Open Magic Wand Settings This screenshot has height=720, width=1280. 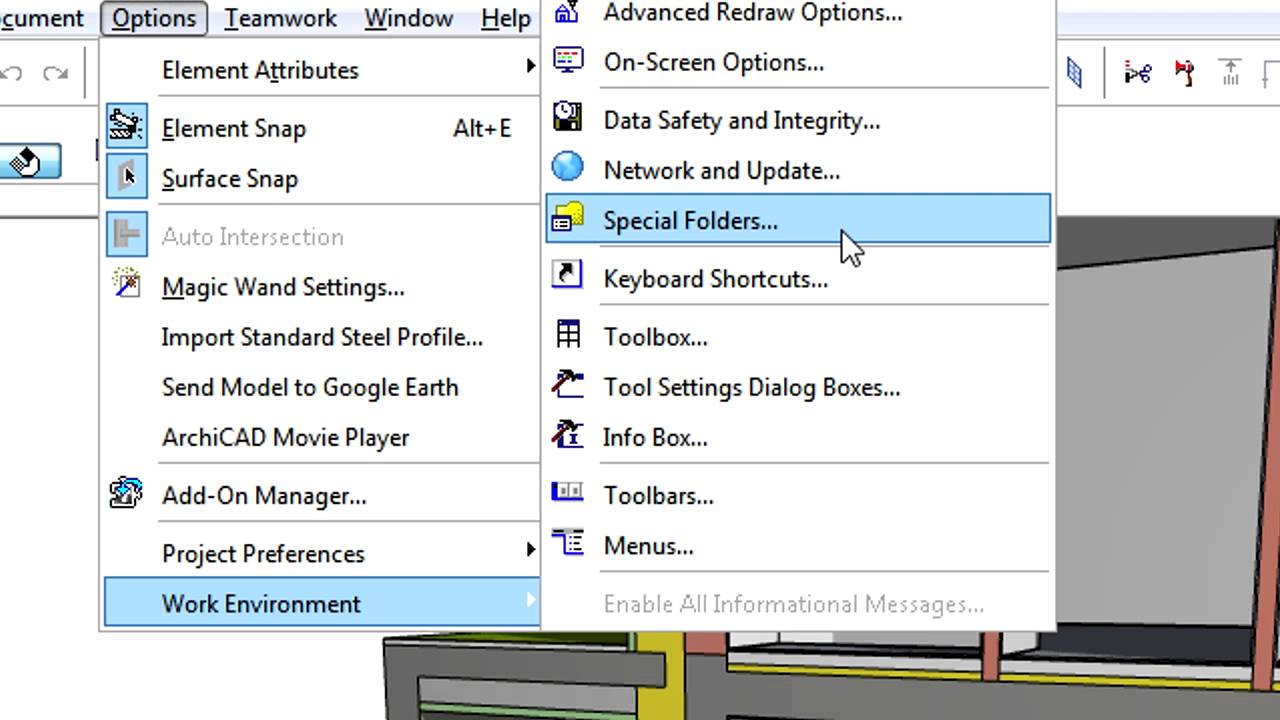(283, 287)
